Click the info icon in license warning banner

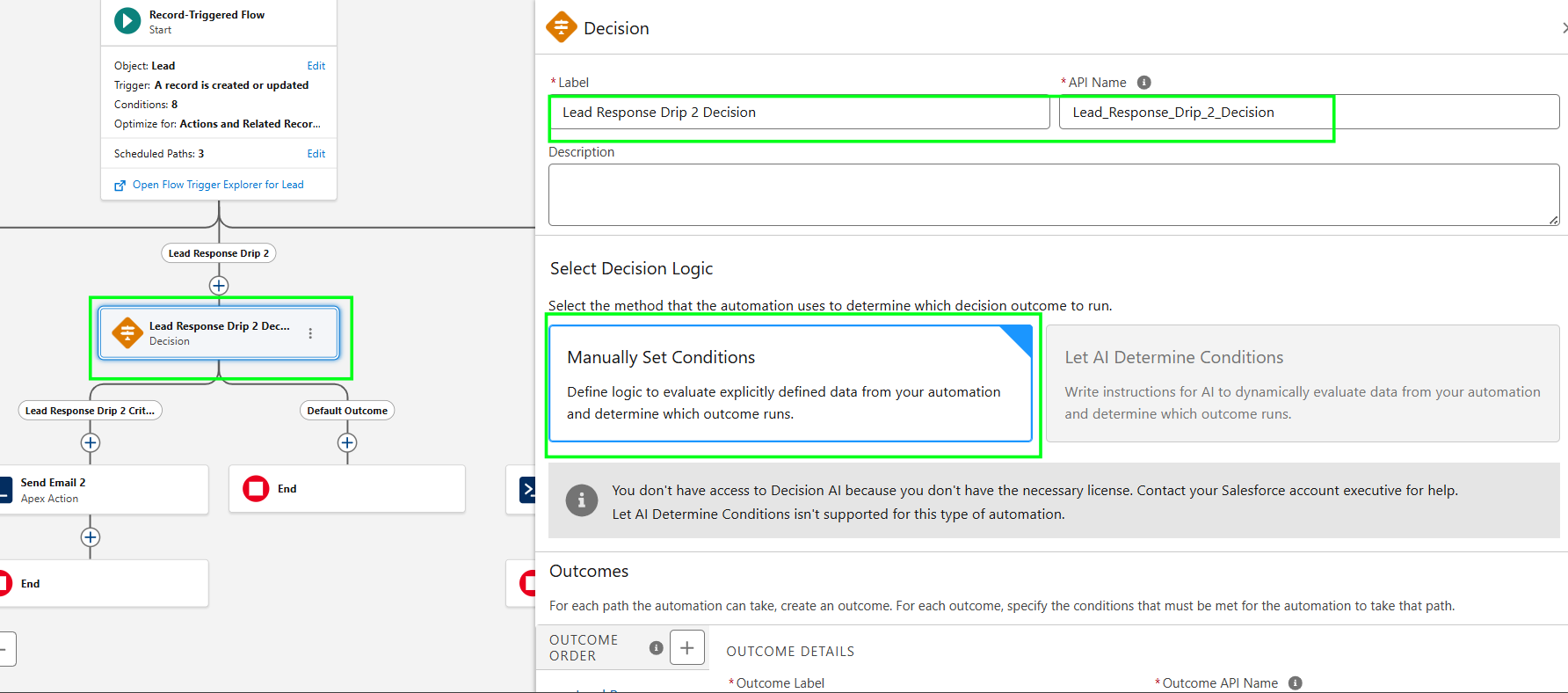click(581, 500)
